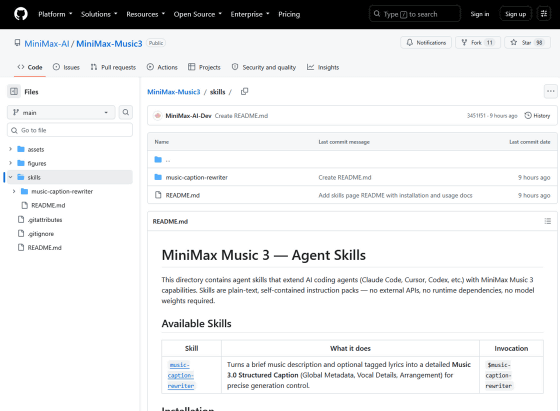Open the GitHub homepage logo
This screenshot has width=560, height=411.
click(x=21, y=14)
